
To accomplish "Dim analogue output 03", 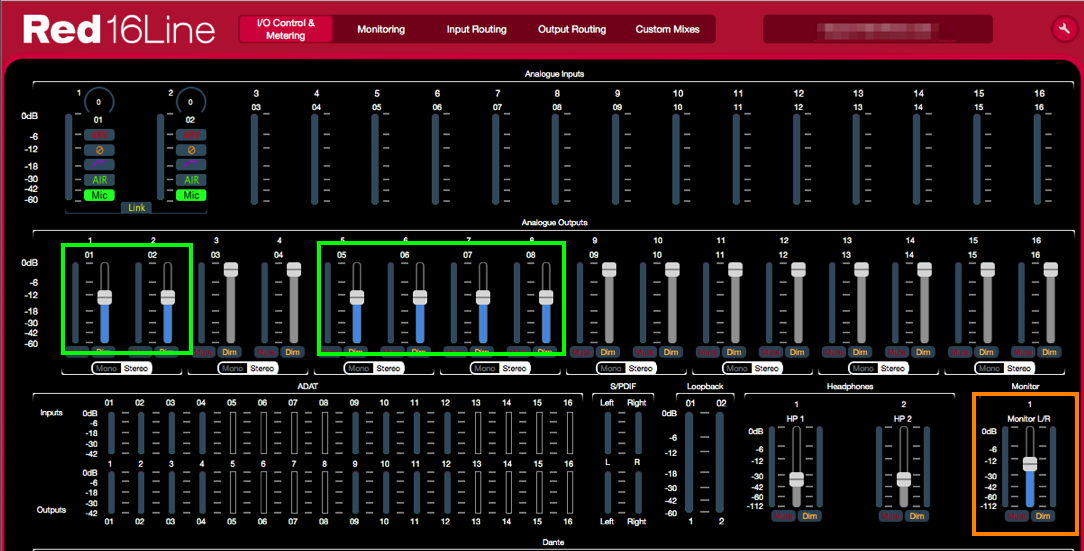I will 230,352.
